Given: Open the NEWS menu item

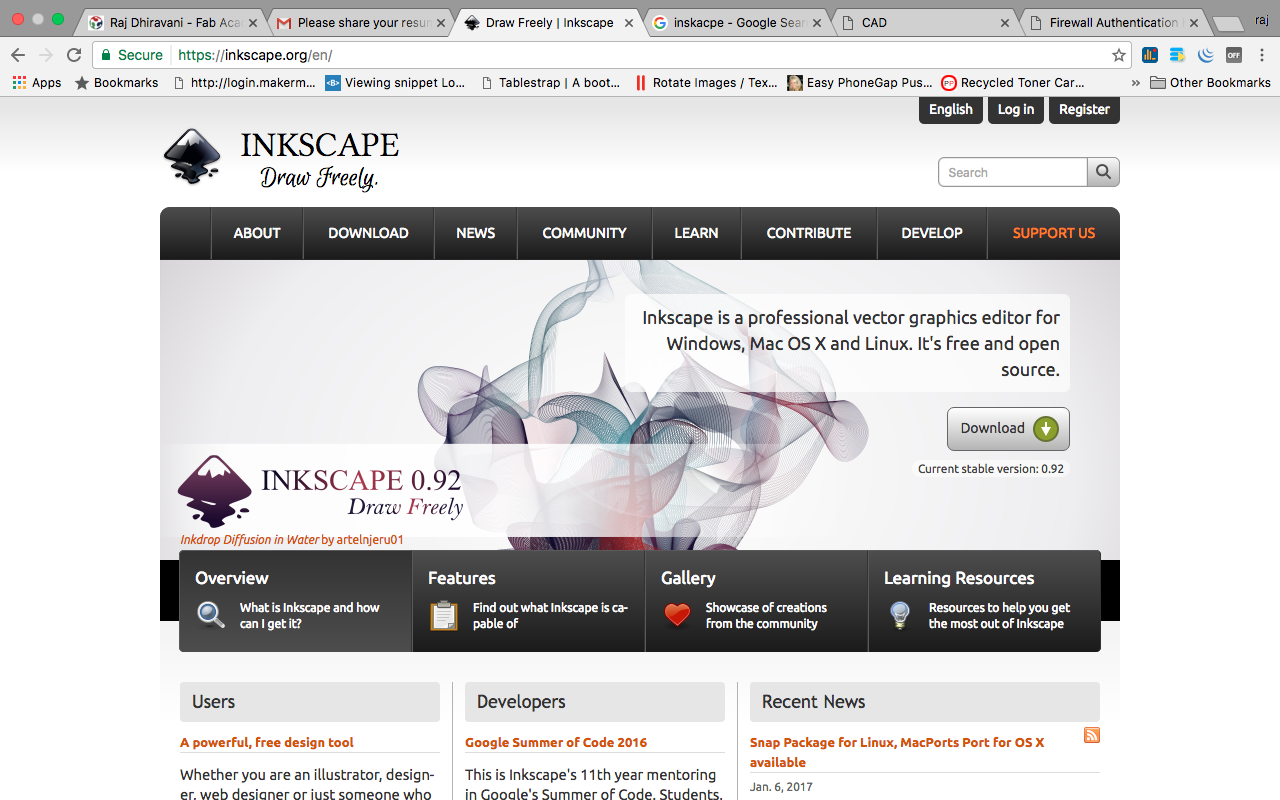Looking at the screenshot, I should 476,233.
